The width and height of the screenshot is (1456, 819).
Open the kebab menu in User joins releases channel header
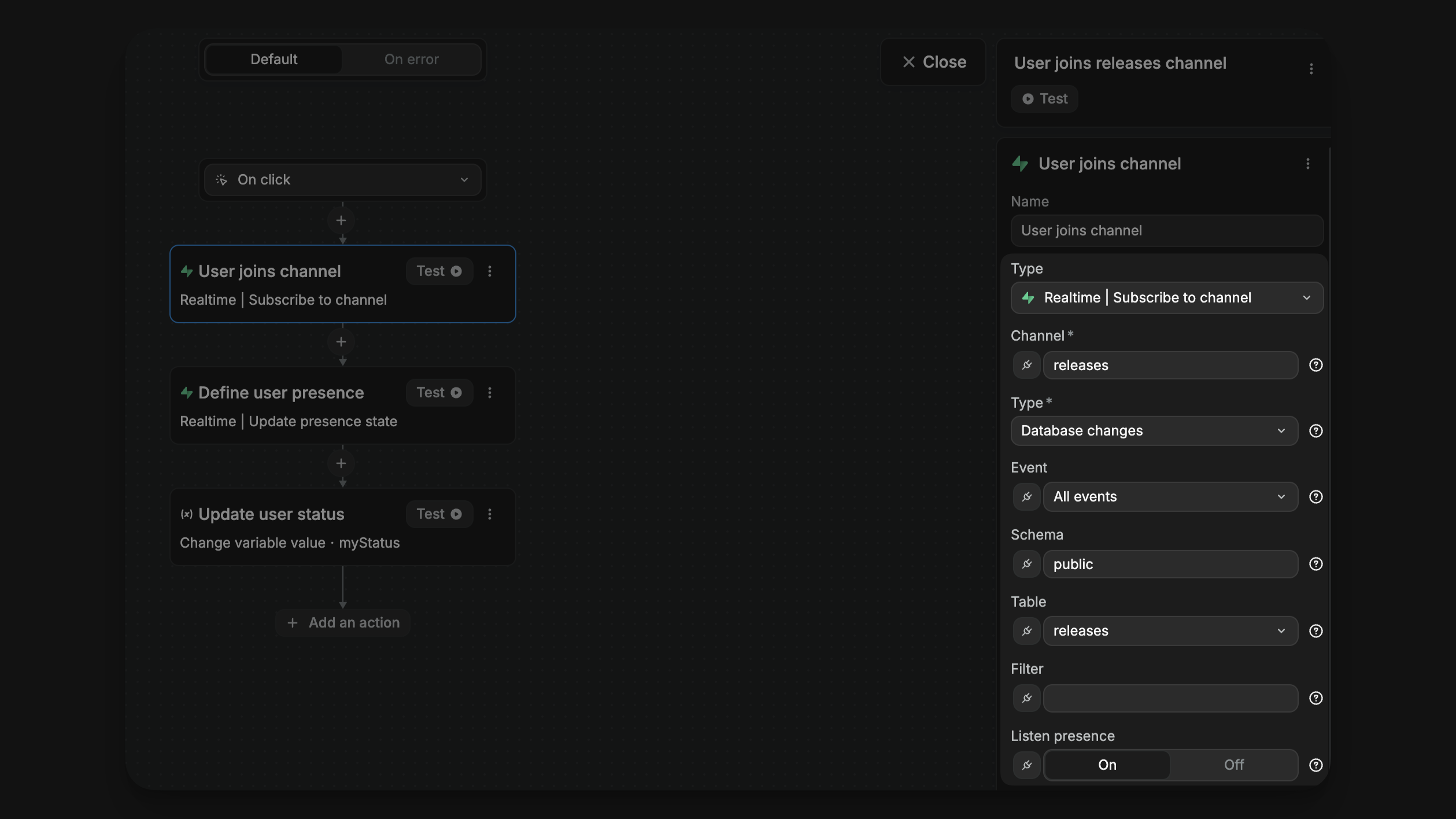pyautogui.click(x=1311, y=68)
